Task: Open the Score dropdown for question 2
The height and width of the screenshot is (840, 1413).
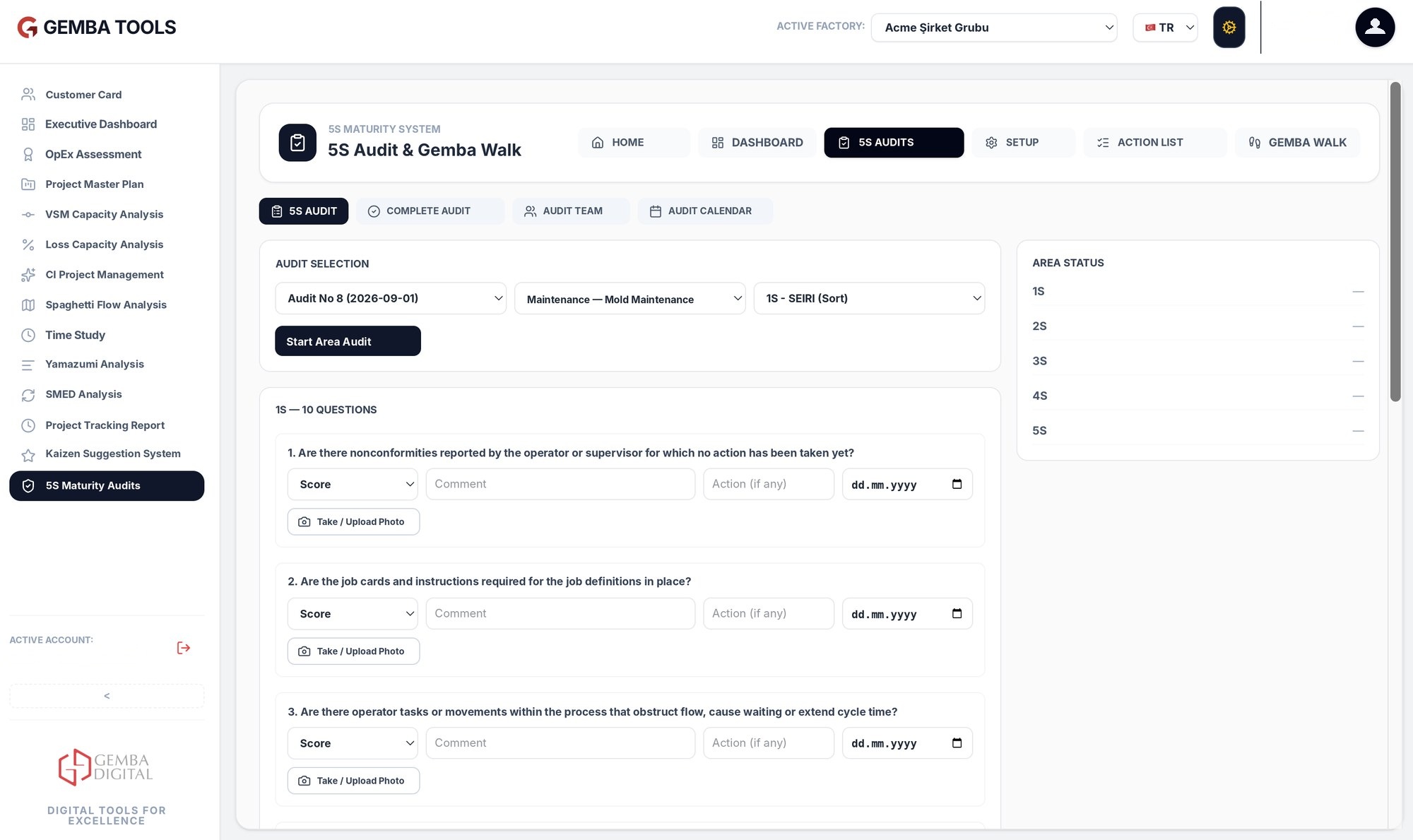Action: 353,613
